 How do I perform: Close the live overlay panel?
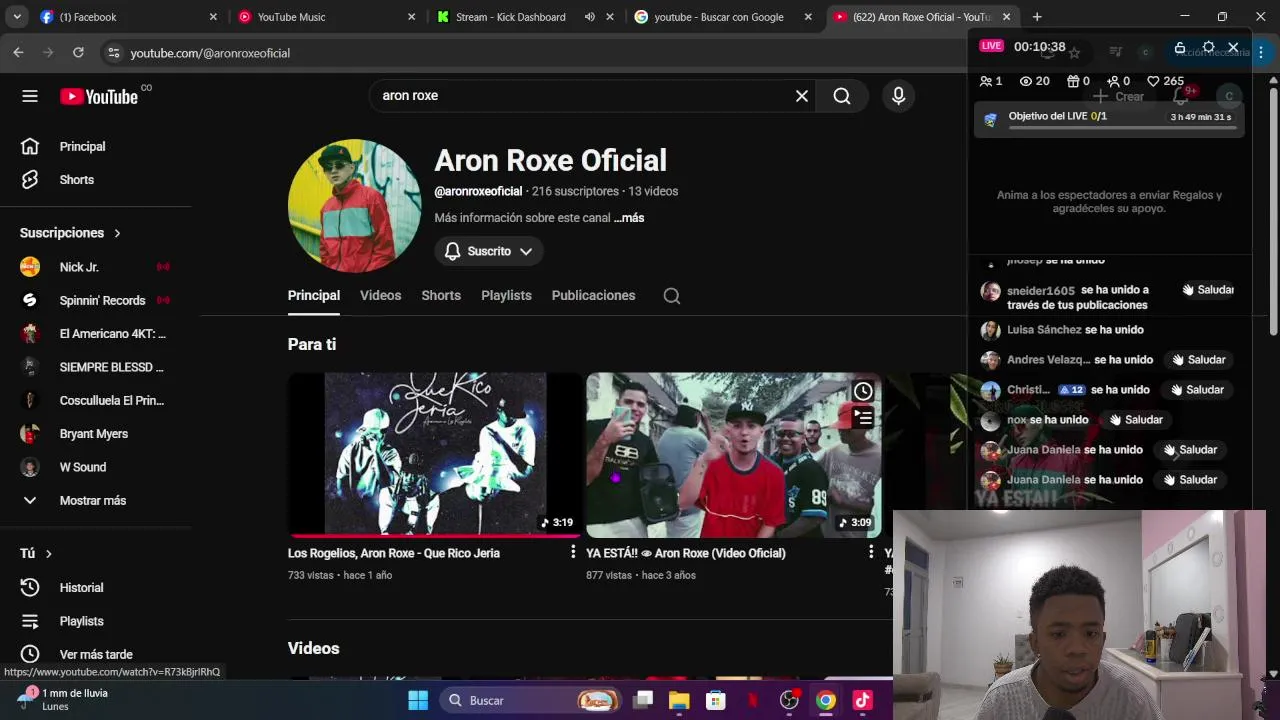(1233, 48)
